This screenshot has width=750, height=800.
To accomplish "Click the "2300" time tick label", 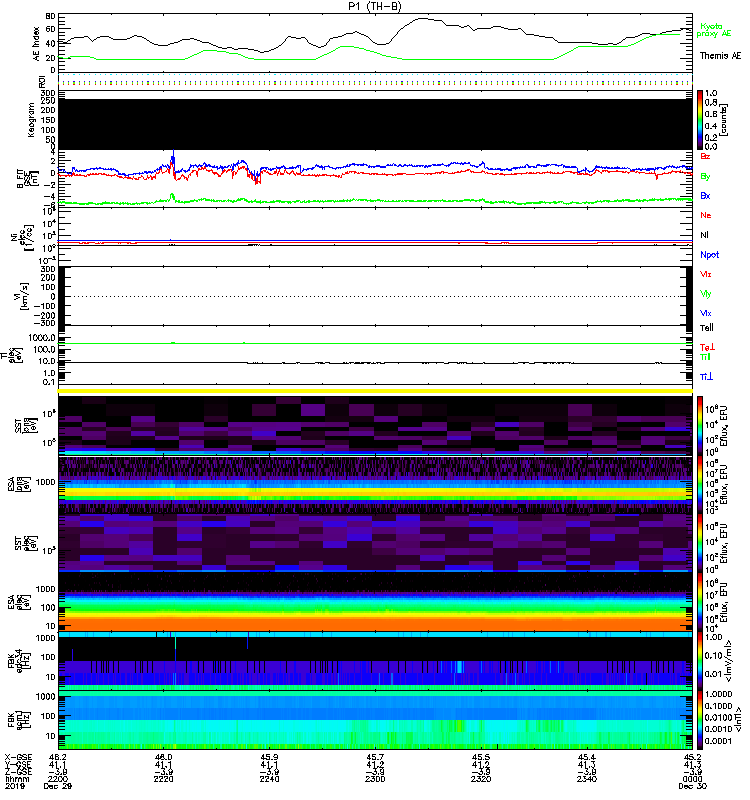I will (375, 779).
